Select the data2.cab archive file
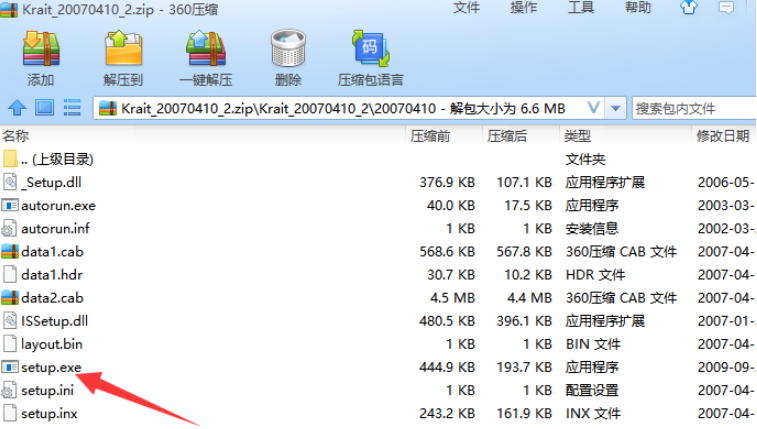757x429 pixels. tap(50, 297)
